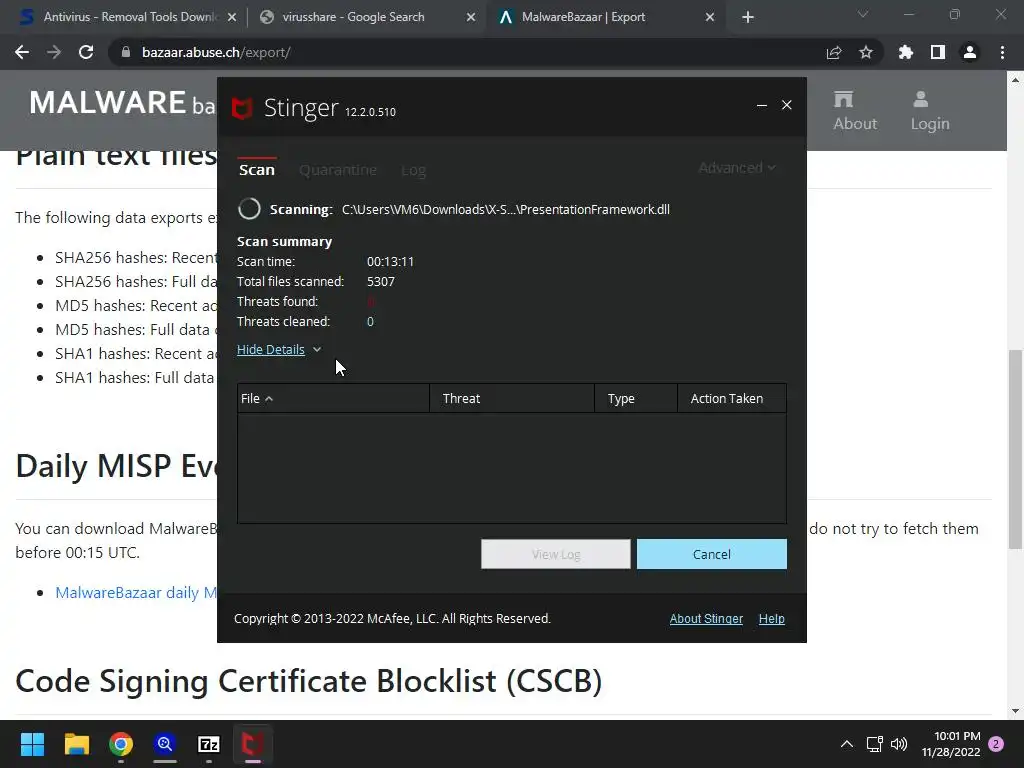Viewport: 1024px width, 768px height.
Task: Show hidden system tray icons
Action: tap(846, 744)
